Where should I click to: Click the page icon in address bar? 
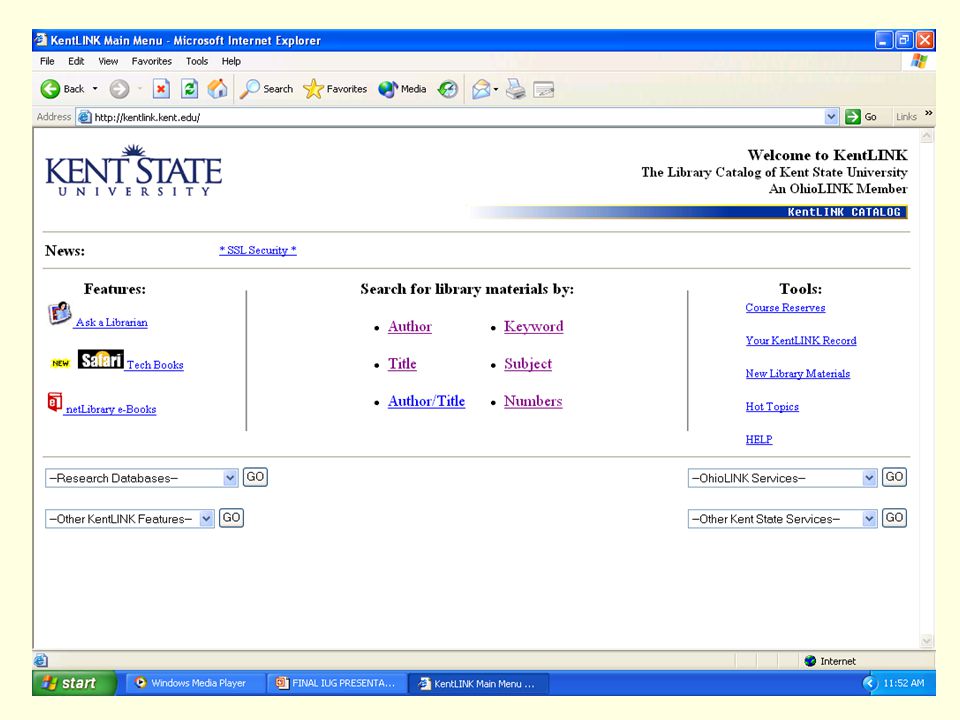[84, 117]
